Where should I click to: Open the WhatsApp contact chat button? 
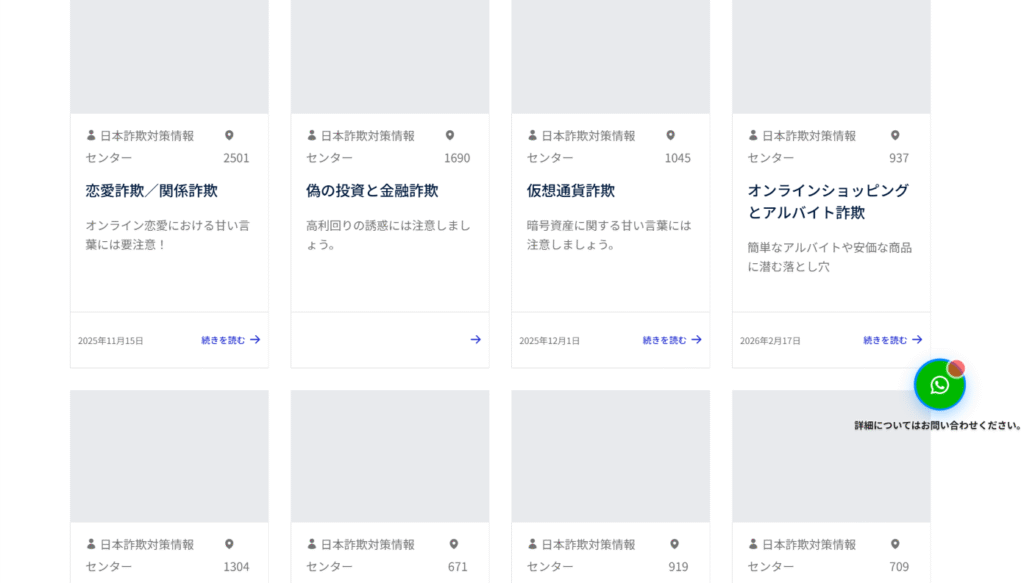(x=939, y=385)
